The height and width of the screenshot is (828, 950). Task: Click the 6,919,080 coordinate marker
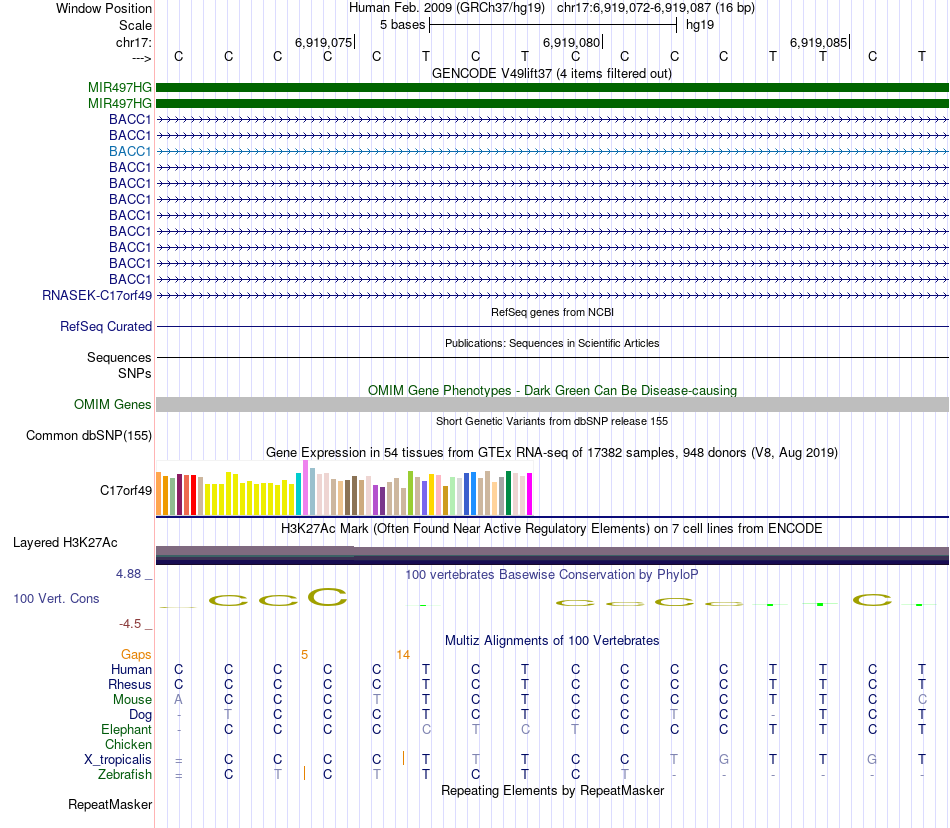pyautogui.click(x=571, y=42)
